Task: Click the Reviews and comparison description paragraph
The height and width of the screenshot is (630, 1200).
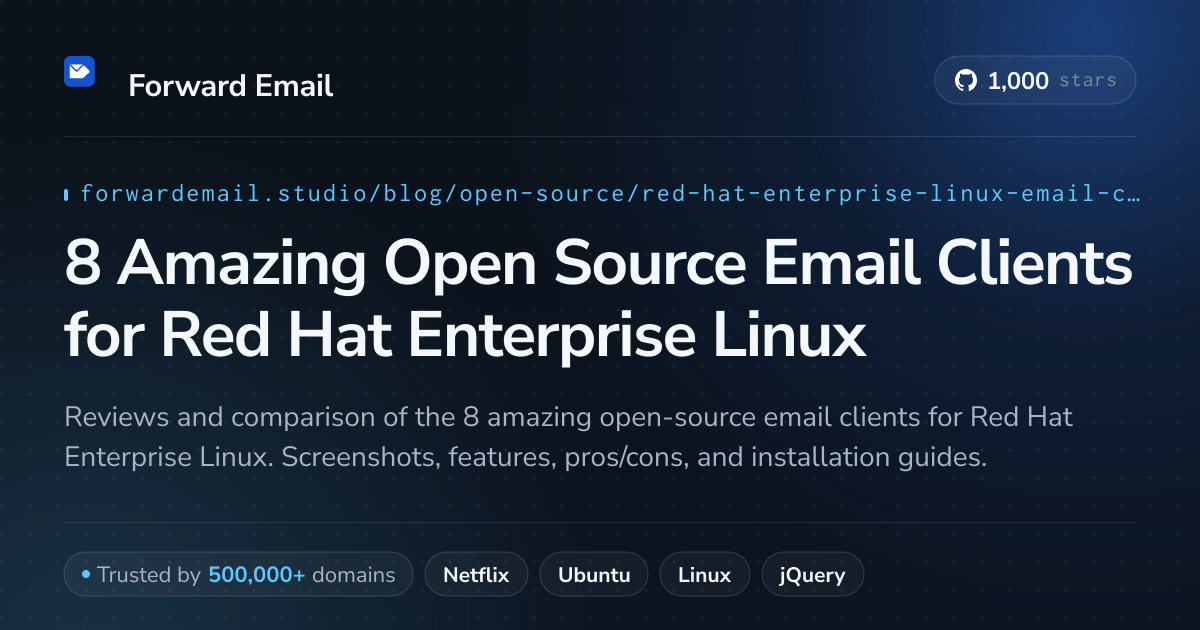Action: [x=568, y=437]
